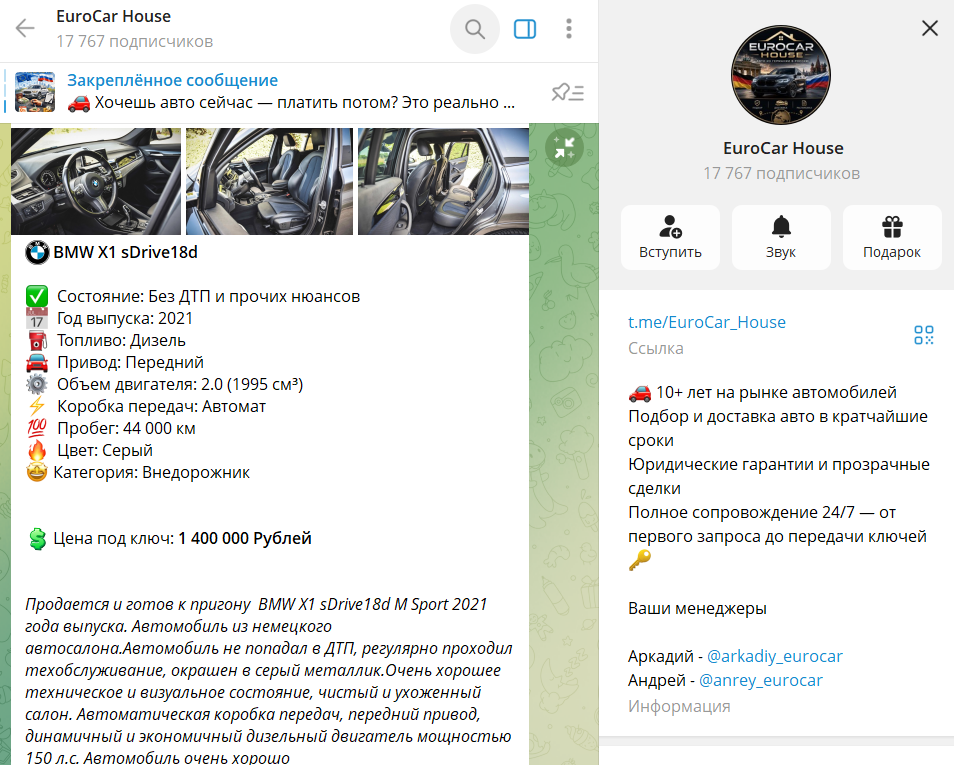Copy the t.me/EuroCar_House link
Screen dimensions: 954x765
coord(706,322)
